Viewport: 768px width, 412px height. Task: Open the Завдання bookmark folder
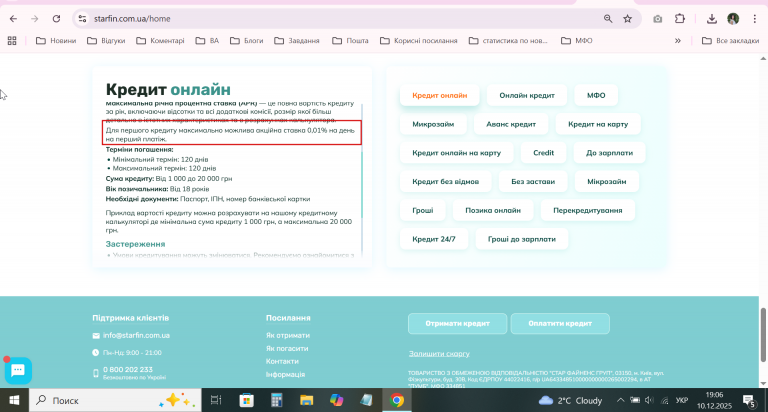(x=297, y=41)
